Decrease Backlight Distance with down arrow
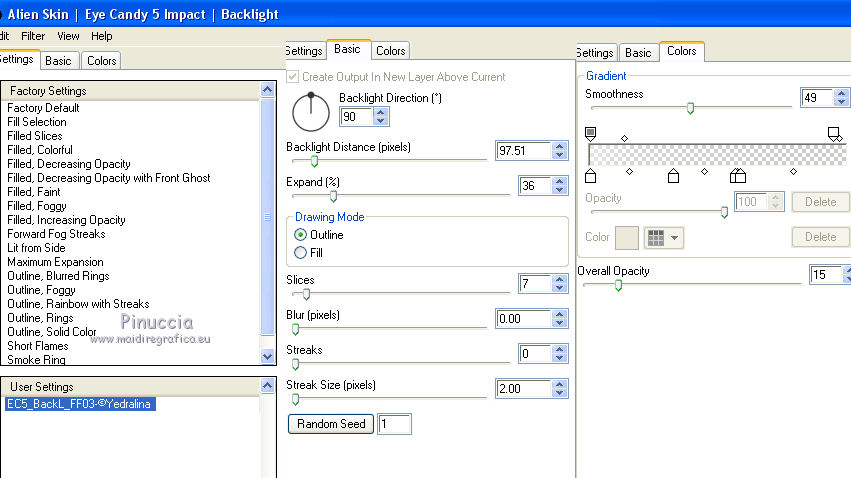This screenshot has width=851, height=478. coord(560,155)
